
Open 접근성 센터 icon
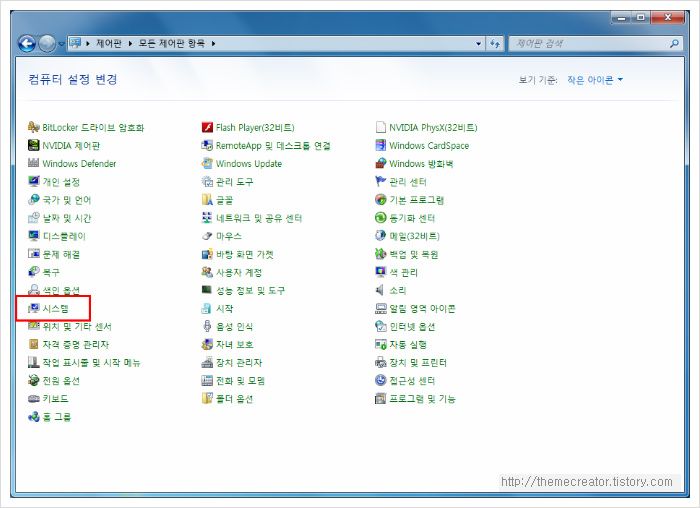(x=380, y=381)
